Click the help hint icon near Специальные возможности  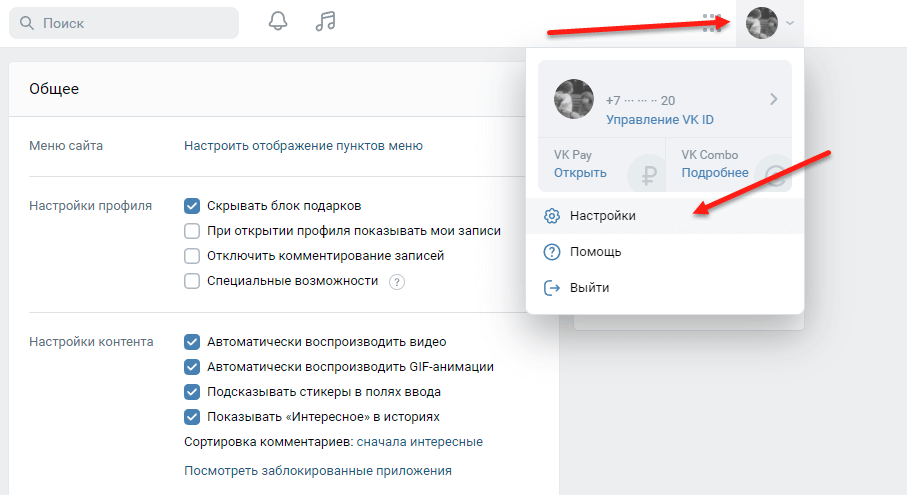click(x=397, y=282)
